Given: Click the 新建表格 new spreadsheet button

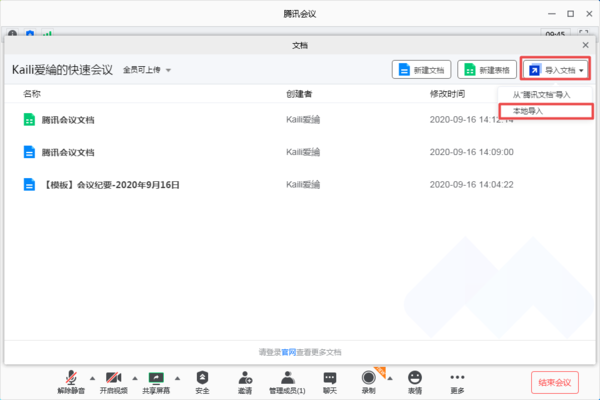Looking at the screenshot, I should (x=487, y=70).
